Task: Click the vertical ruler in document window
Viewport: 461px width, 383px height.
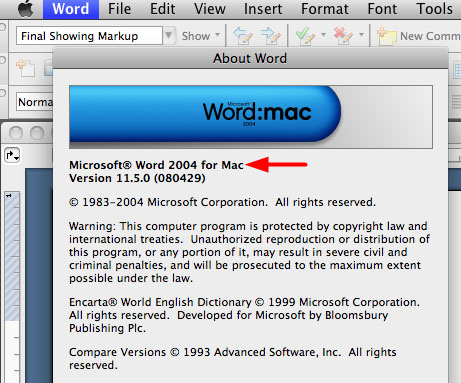Action: tap(12, 287)
